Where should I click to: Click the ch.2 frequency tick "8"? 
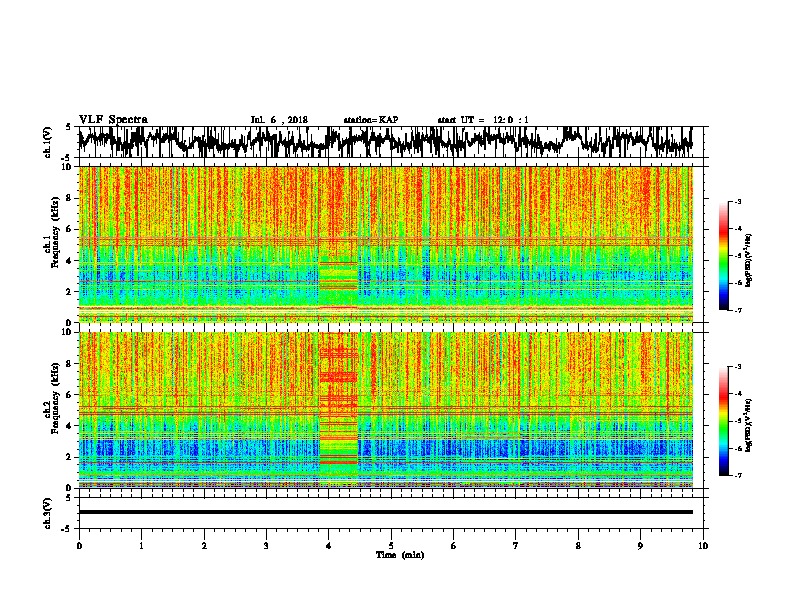[x=69, y=364]
